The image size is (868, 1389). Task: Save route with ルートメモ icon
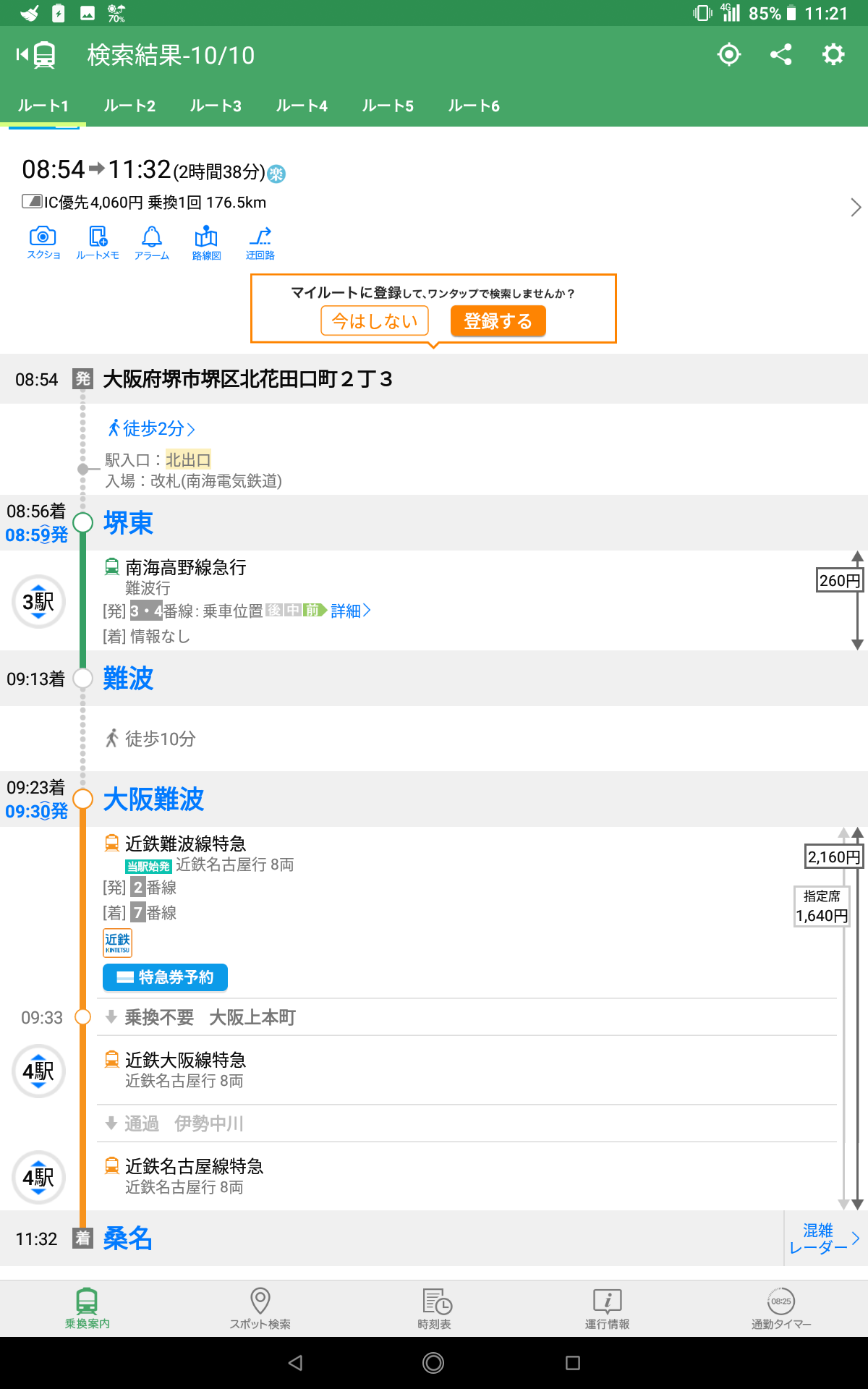click(98, 243)
